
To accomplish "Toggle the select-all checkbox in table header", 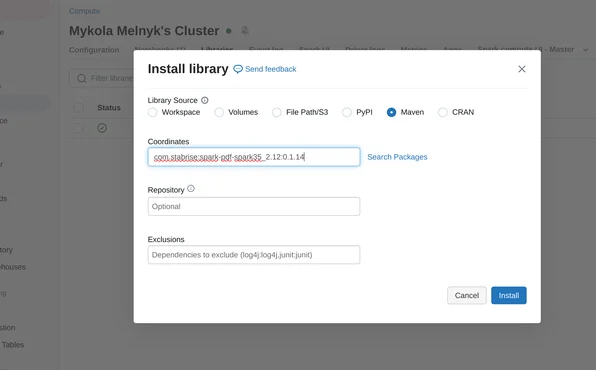I will point(78,108).
